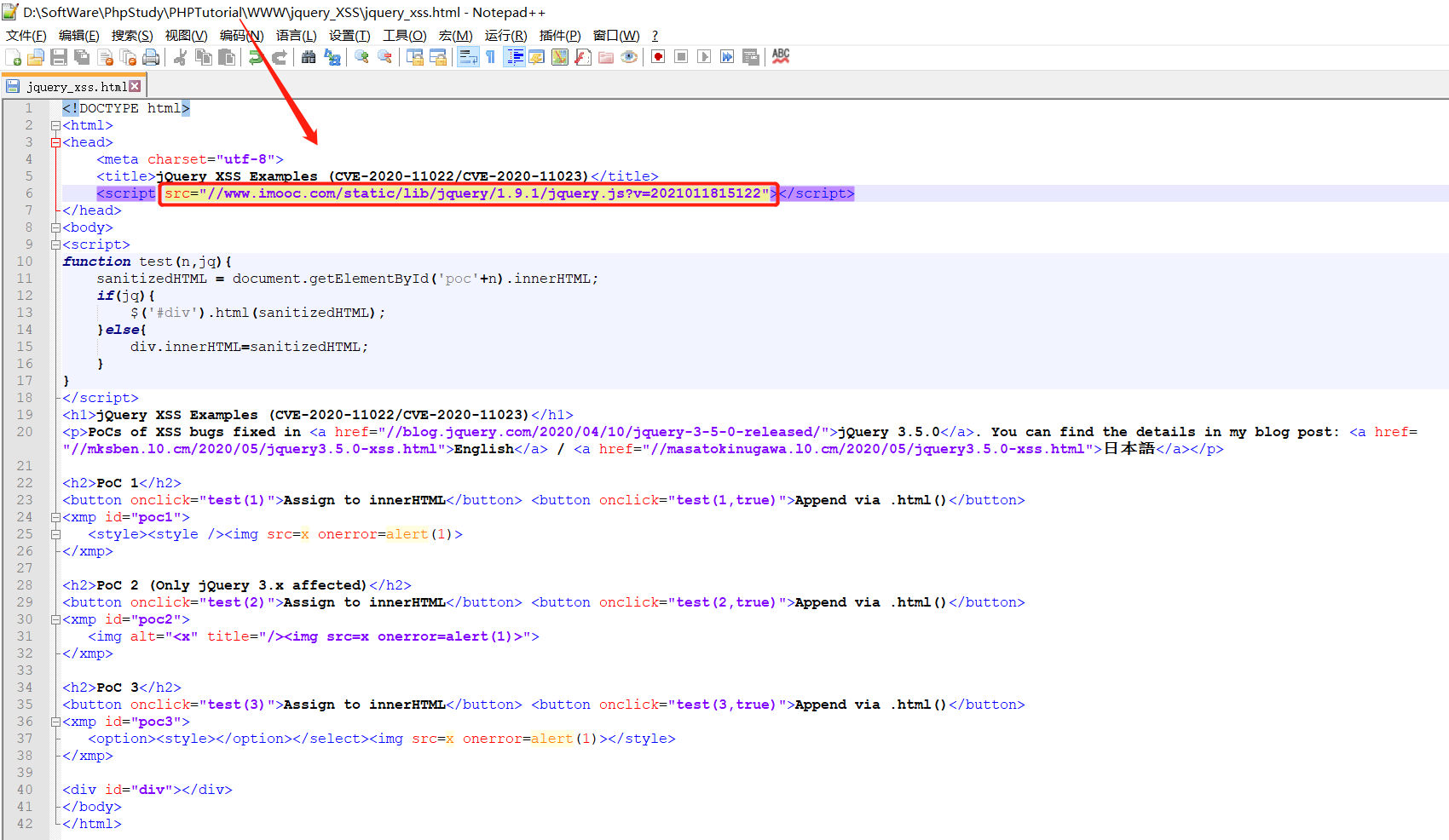The height and width of the screenshot is (840, 1449).
Task: Open the 设置(T) menu
Action: [x=349, y=36]
